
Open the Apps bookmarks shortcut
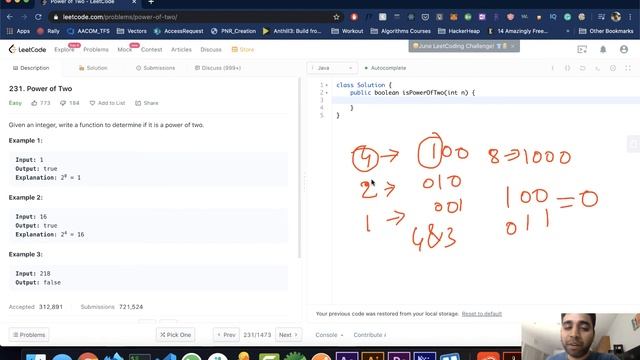point(18,31)
